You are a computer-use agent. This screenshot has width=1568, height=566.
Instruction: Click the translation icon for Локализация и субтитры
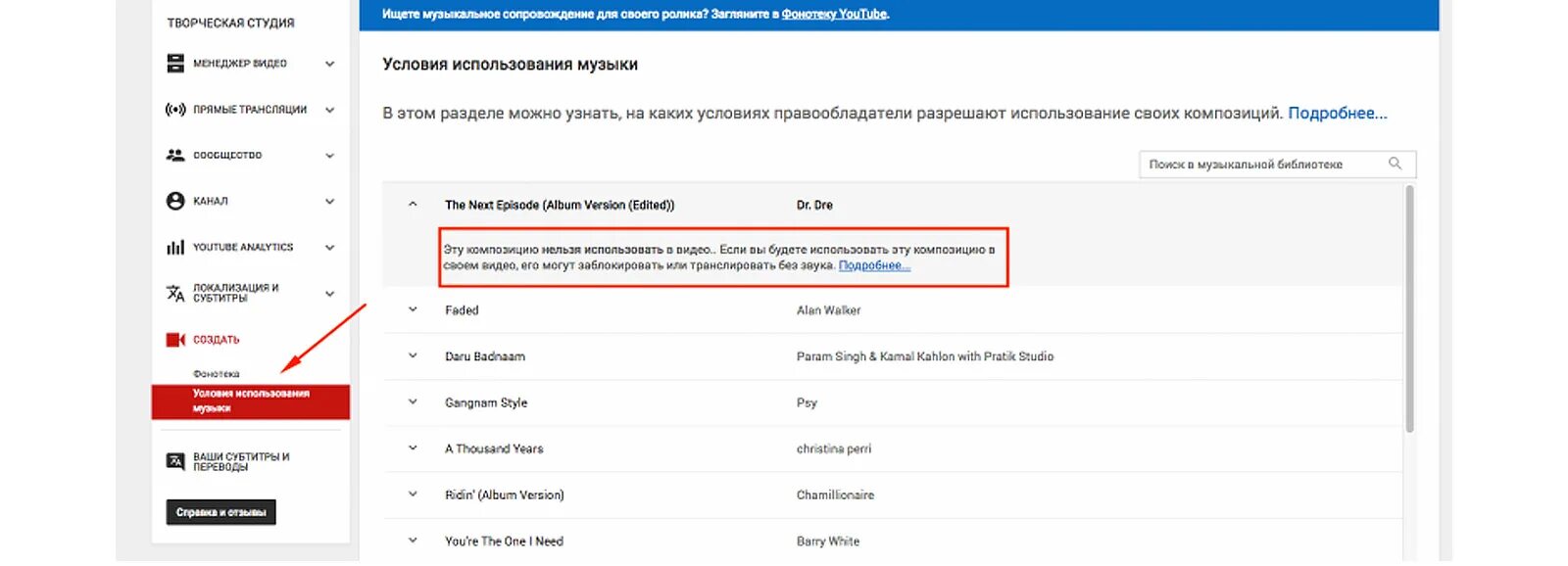point(175,293)
